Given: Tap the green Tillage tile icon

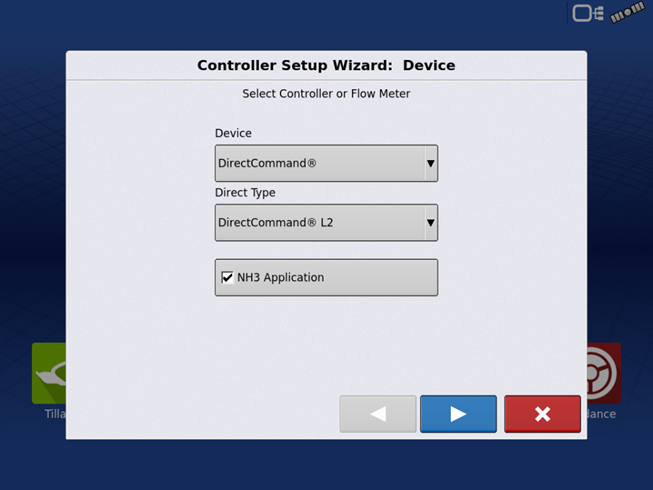Looking at the screenshot, I should point(49,373).
